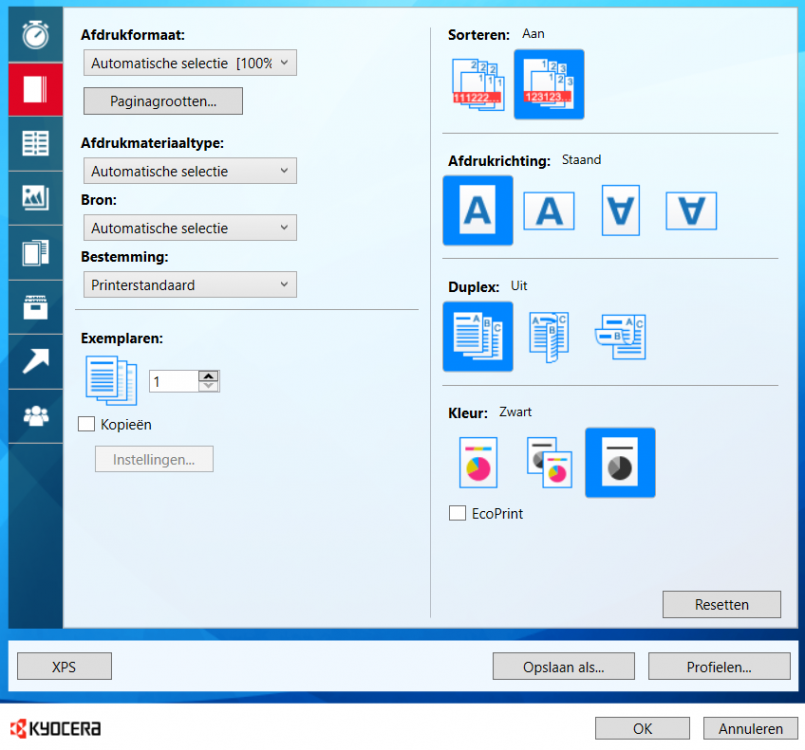Open the Bestemming dropdown
Viewport: 805px width, 750px height.
(x=190, y=284)
